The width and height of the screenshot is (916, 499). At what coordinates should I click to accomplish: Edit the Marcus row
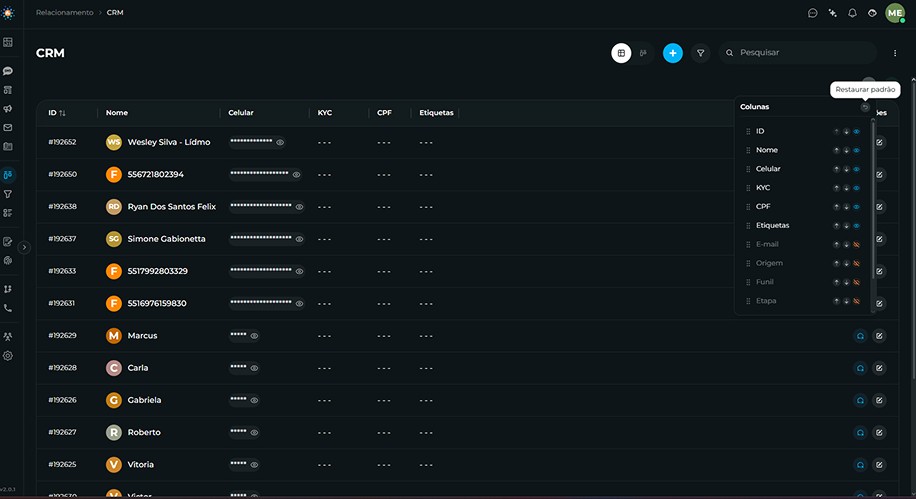click(879, 336)
